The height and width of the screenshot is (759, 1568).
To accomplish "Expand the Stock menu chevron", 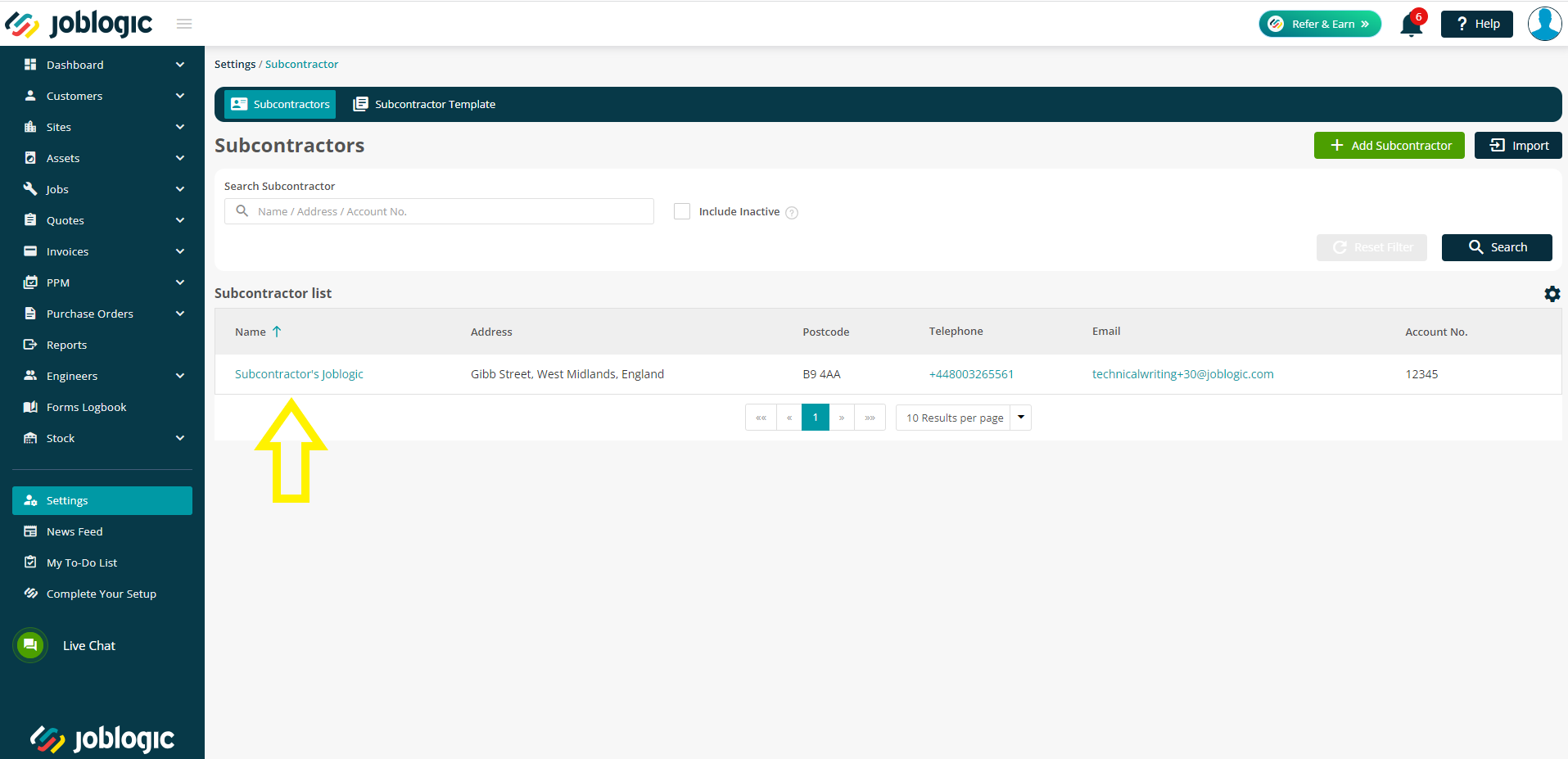I will (180, 438).
